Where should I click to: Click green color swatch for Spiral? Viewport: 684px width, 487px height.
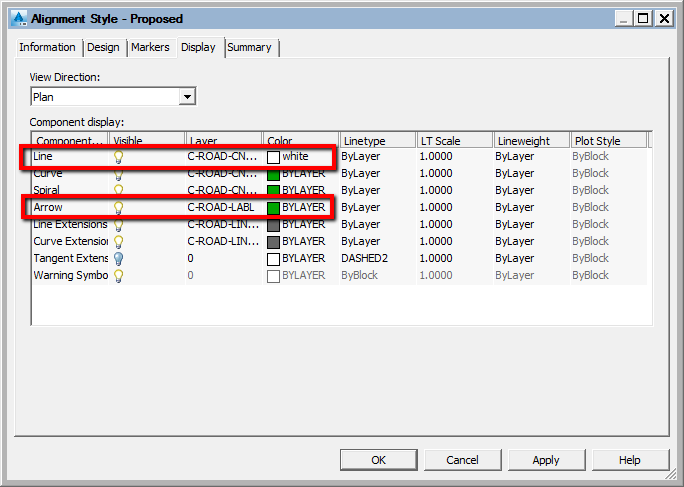(273, 191)
